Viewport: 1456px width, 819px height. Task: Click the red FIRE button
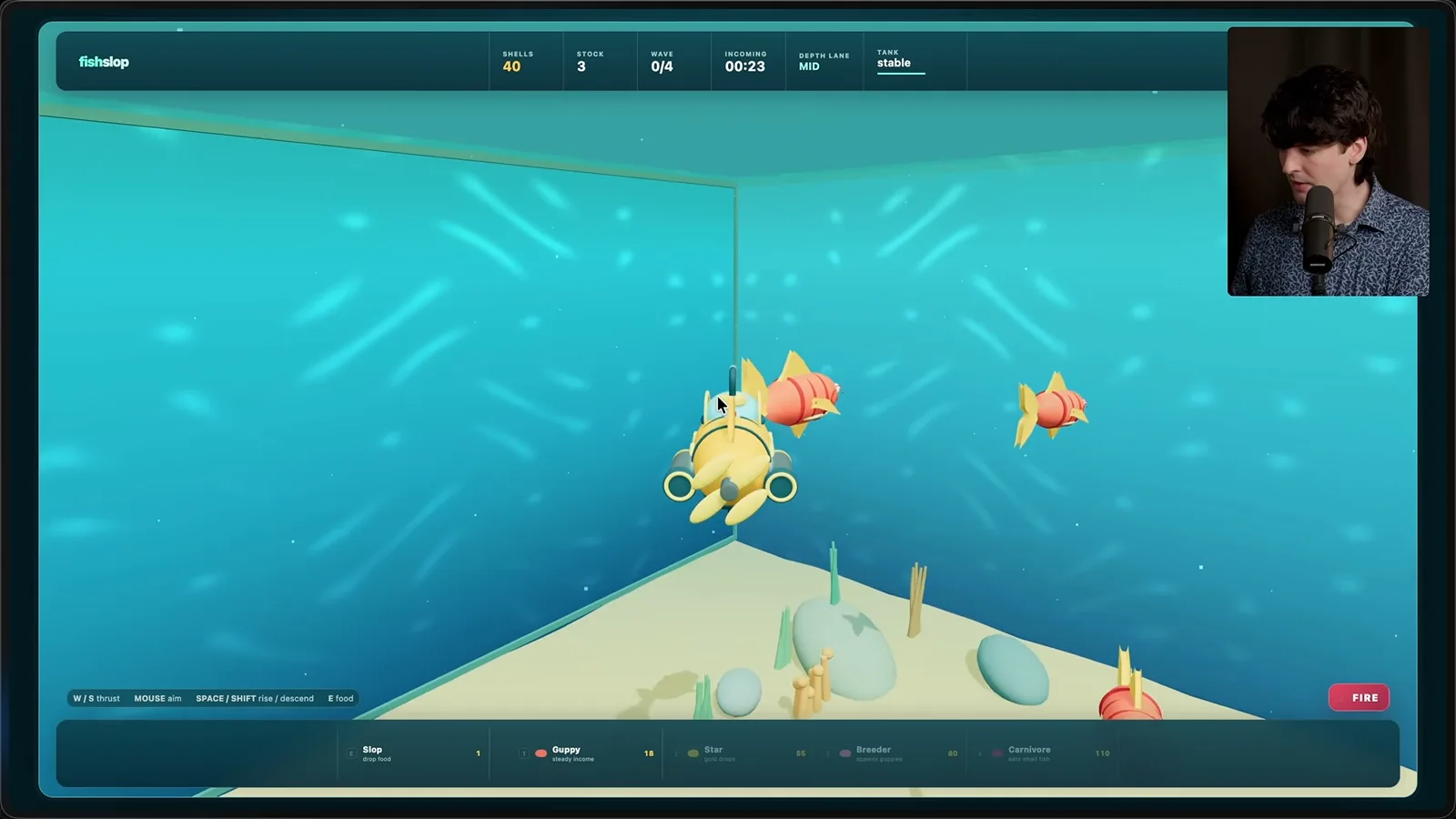click(x=1359, y=698)
